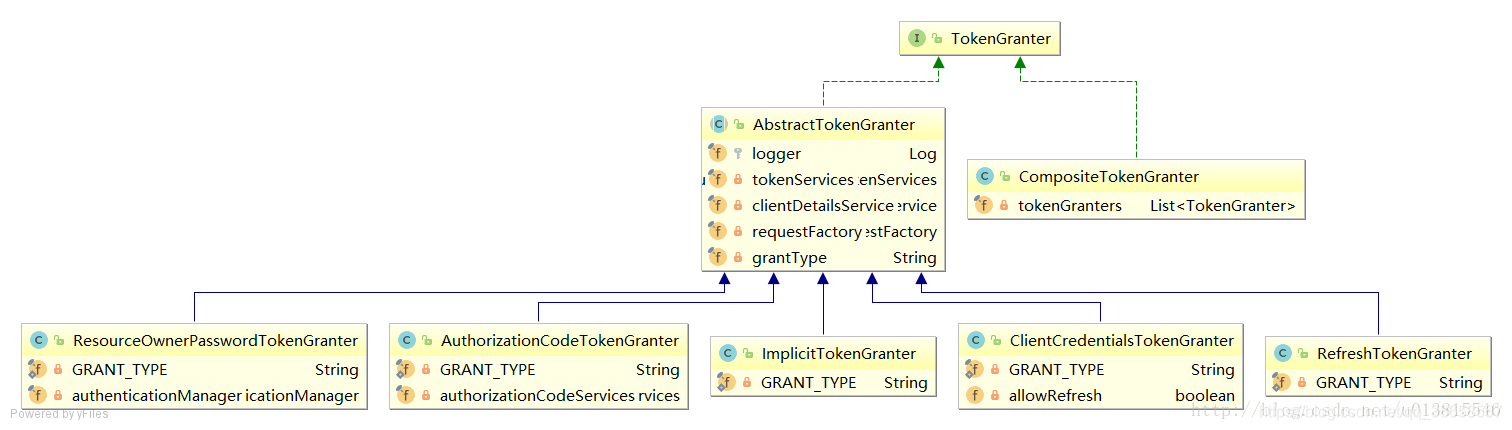This screenshot has height=430, width=1512.
Task: Select the CompositeTokenGranter class title
Action: [x=1108, y=177]
